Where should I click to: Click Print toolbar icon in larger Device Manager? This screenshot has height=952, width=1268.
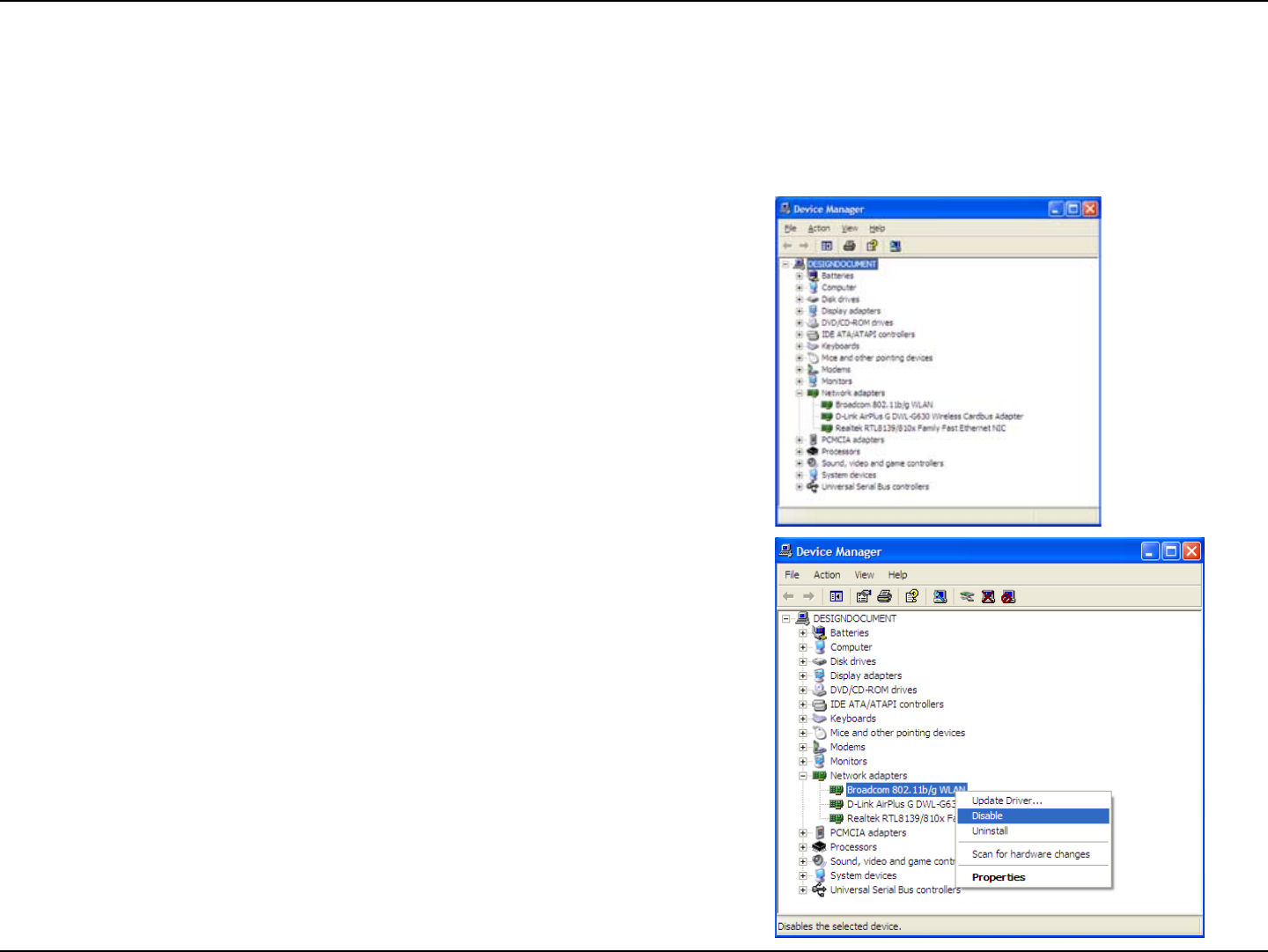pyautogui.click(x=884, y=596)
